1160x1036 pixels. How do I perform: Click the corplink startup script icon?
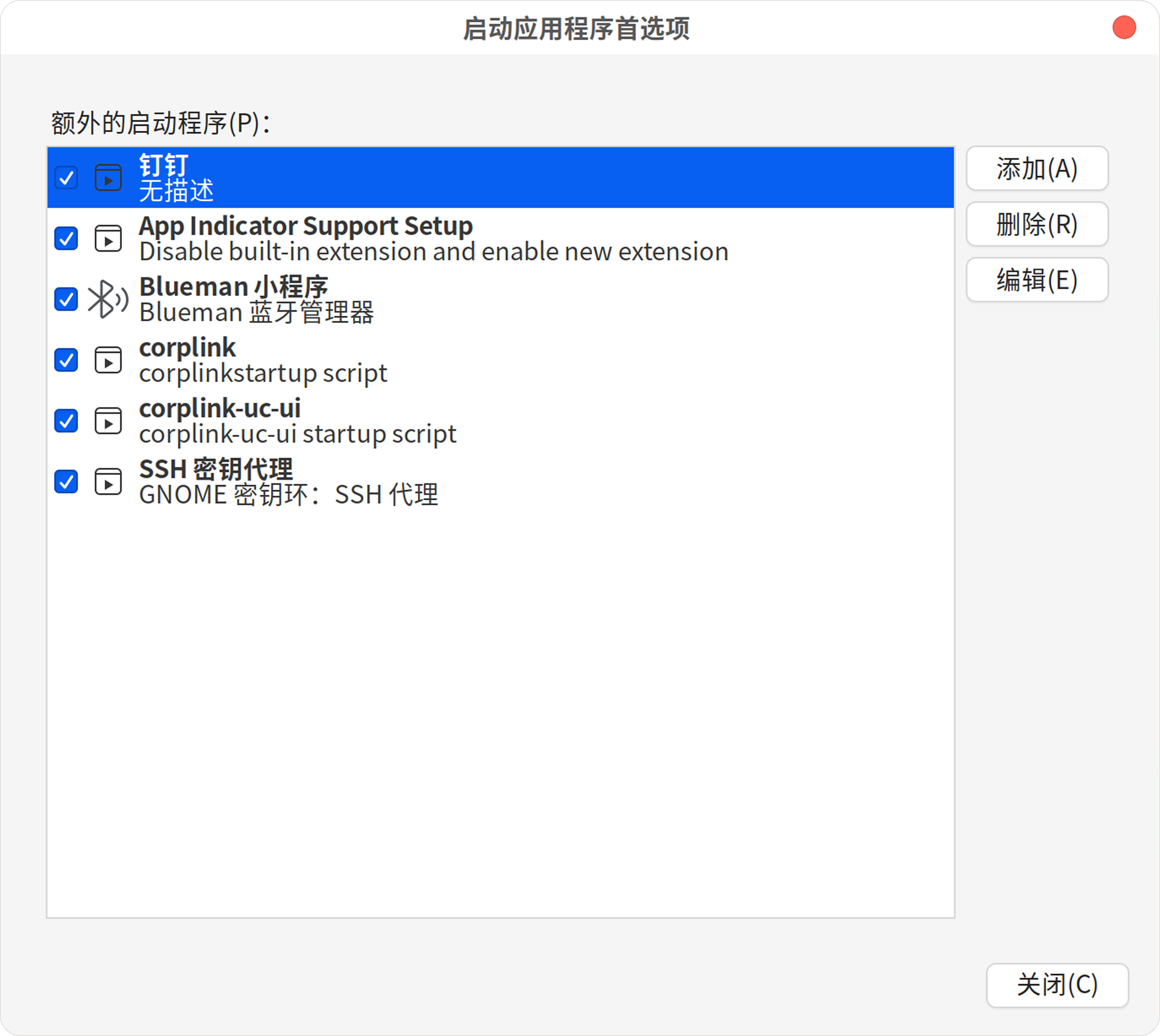coord(108,360)
